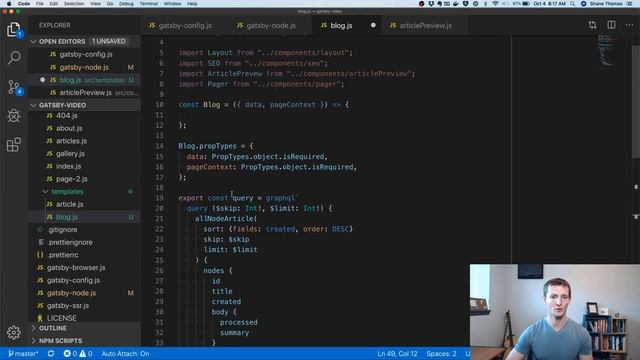This screenshot has width=640, height=360.
Task: Toggle Auto Attach: On in status bar
Action: click(x=125, y=353)
